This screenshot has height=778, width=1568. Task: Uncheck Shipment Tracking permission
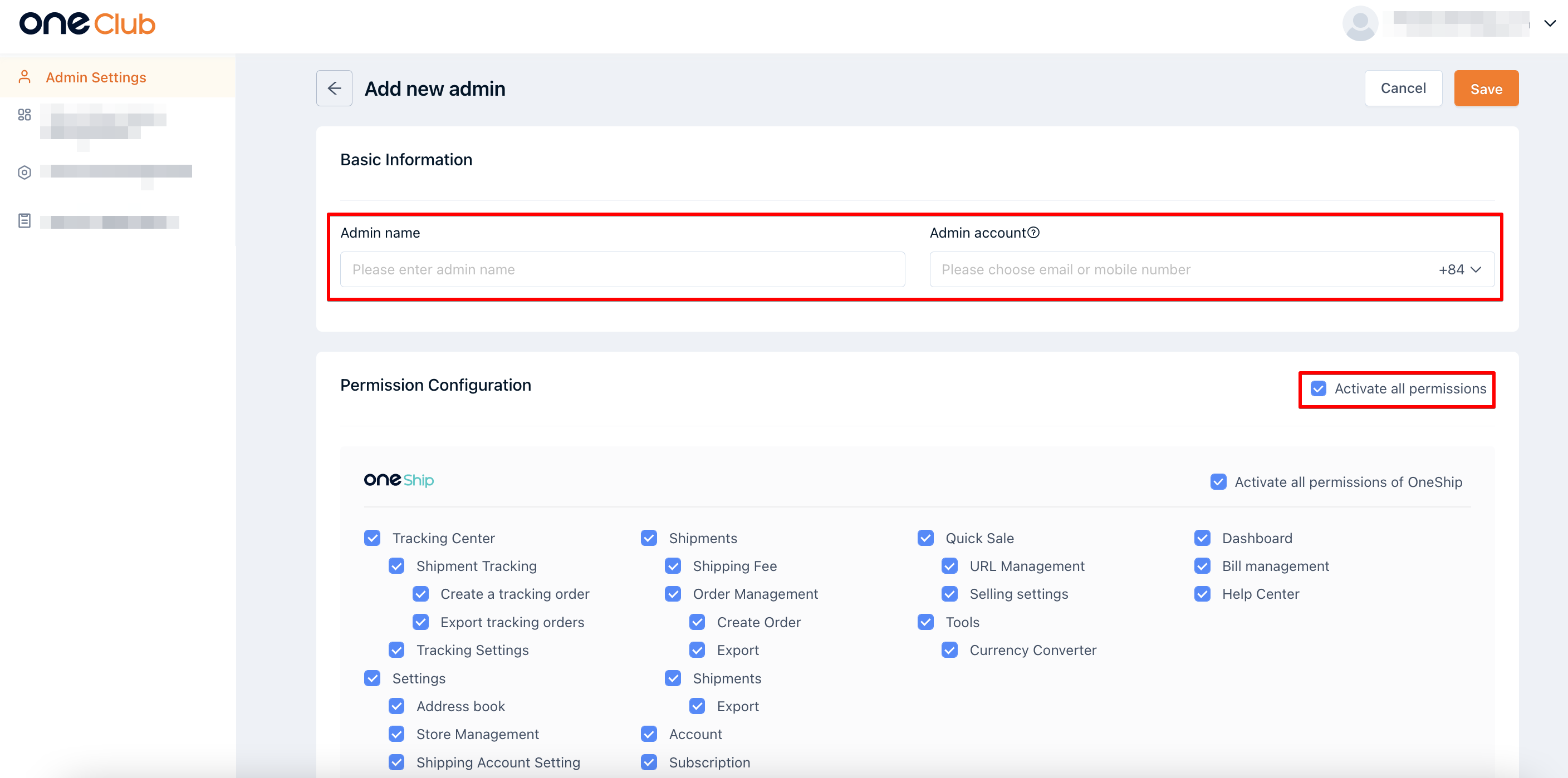point(396,566)
